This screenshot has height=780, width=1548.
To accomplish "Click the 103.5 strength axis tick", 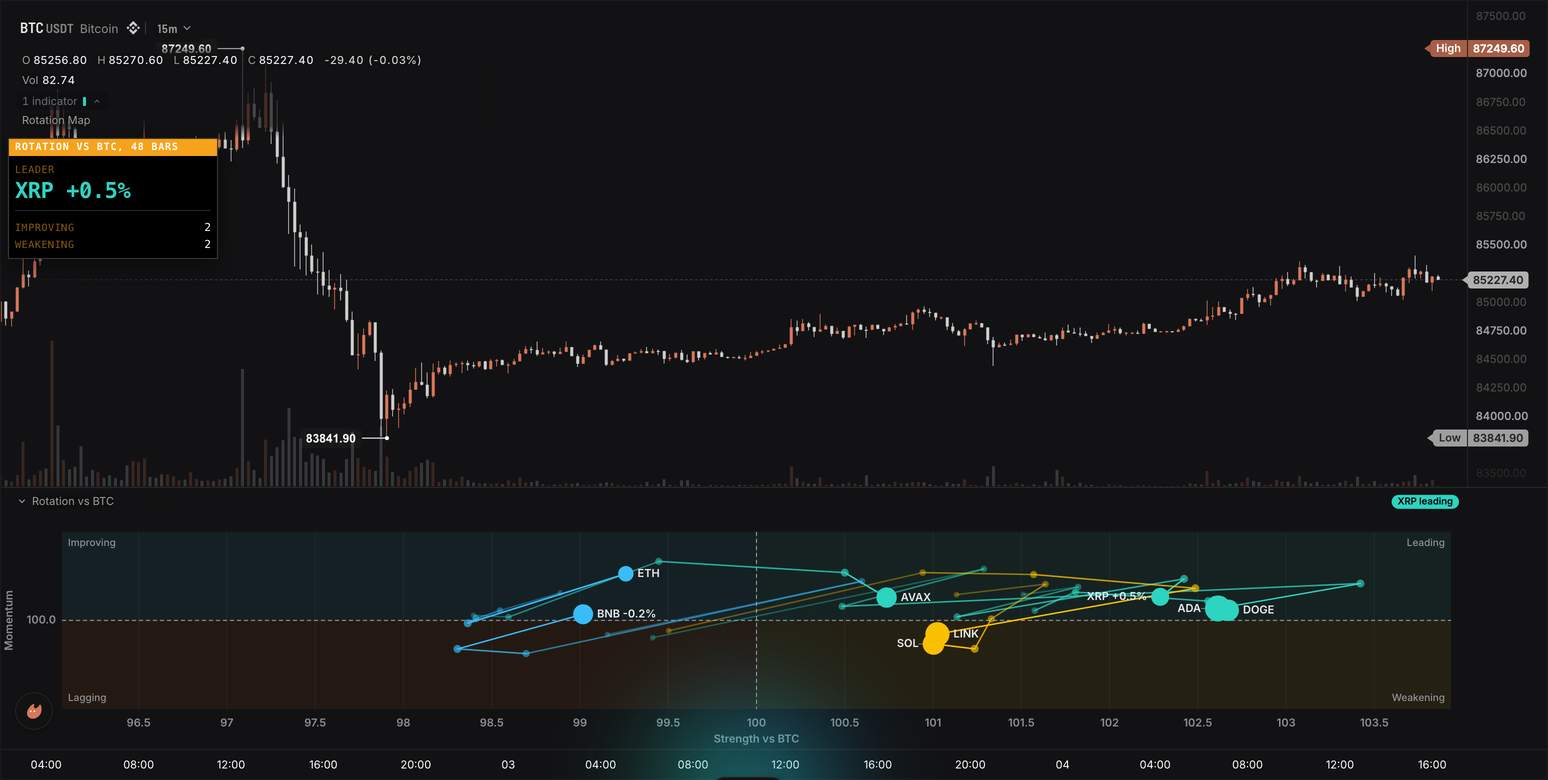I will point(1374,723).
